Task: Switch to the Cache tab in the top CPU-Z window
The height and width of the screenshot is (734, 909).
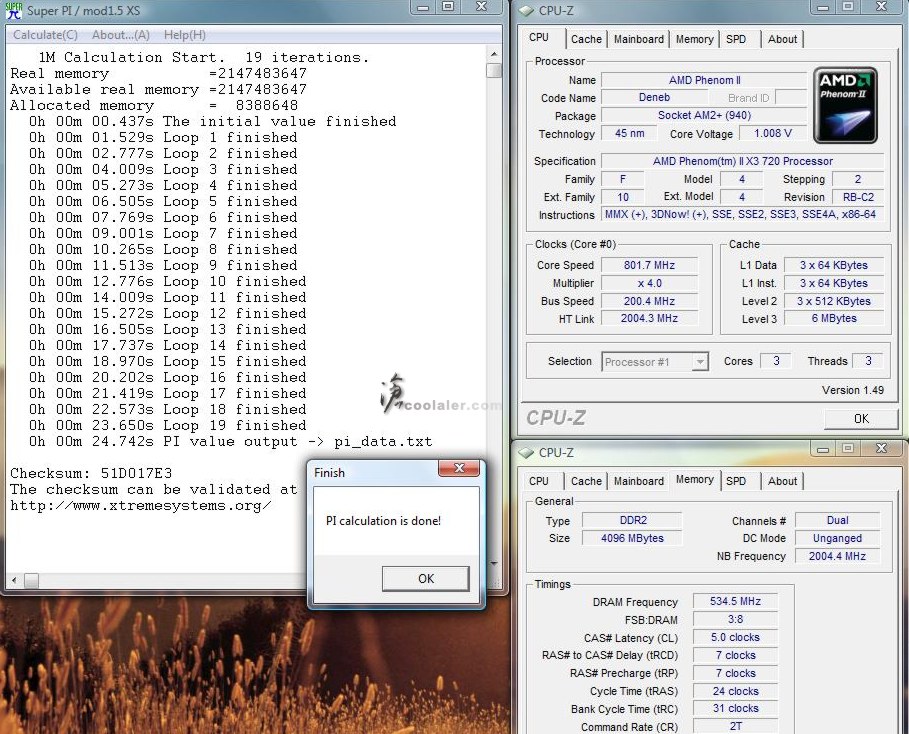Action: (x=586, y=39)
